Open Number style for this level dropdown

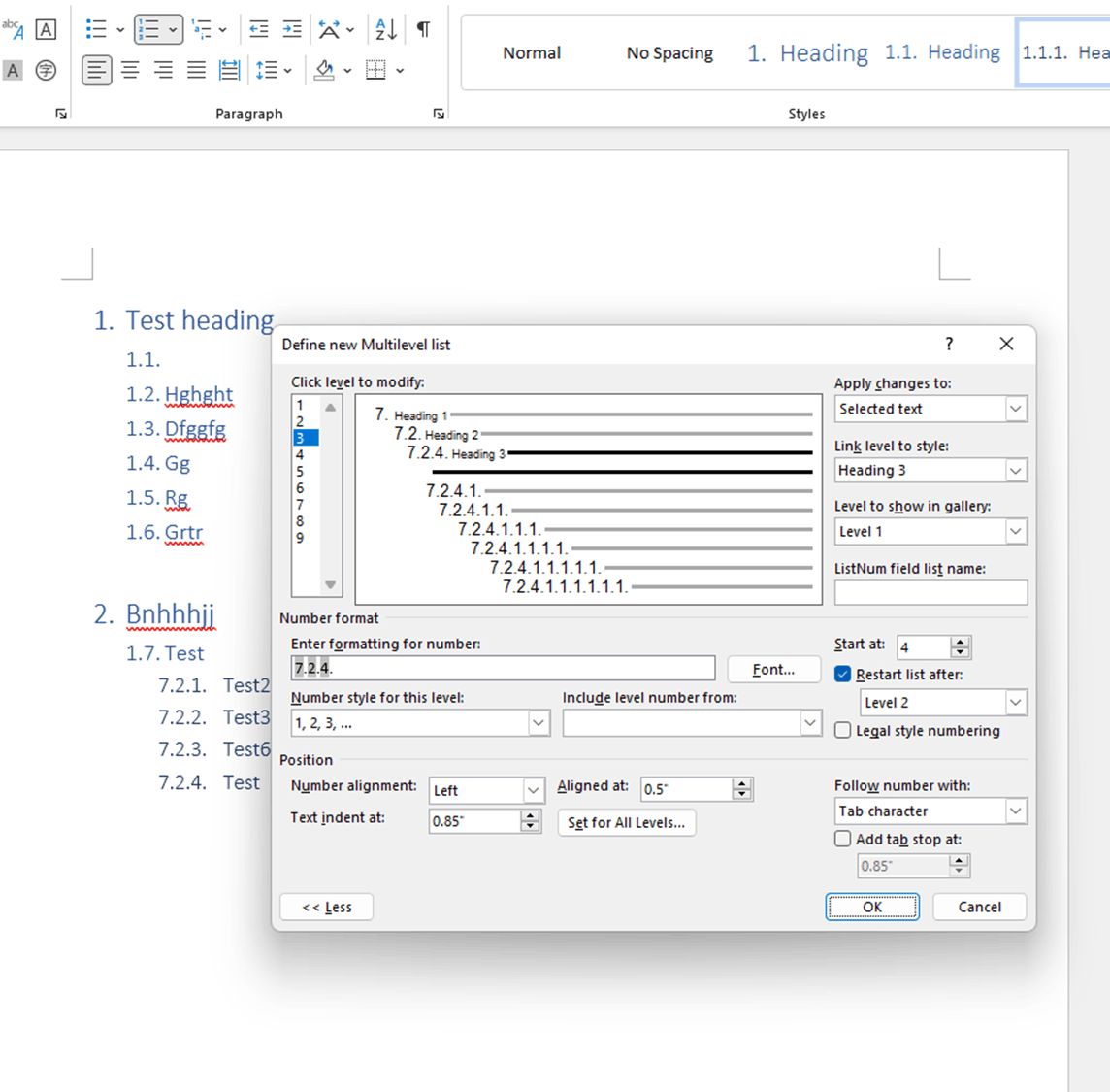pos(420,723)
